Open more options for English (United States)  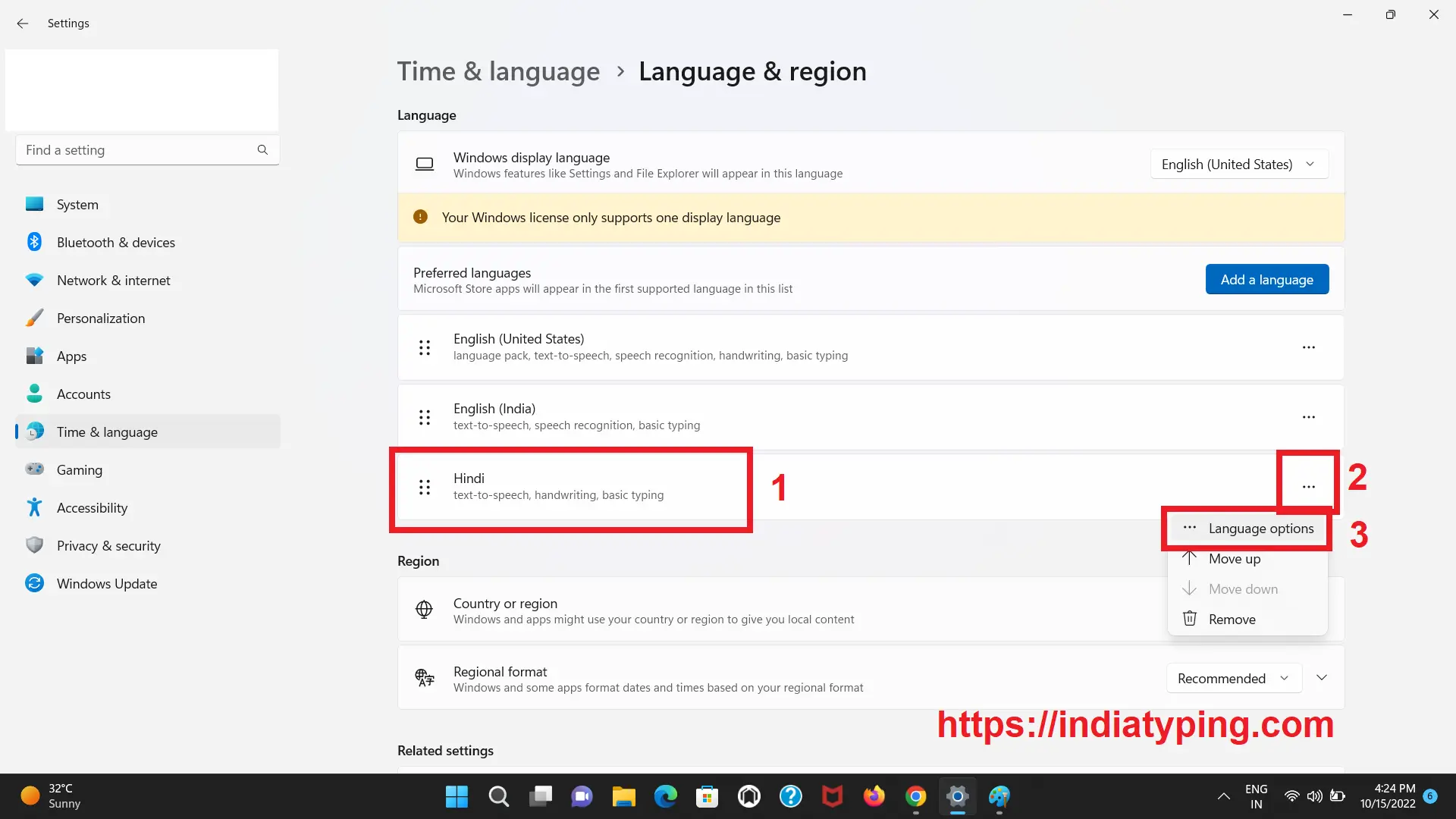(x=1308, y=347)
